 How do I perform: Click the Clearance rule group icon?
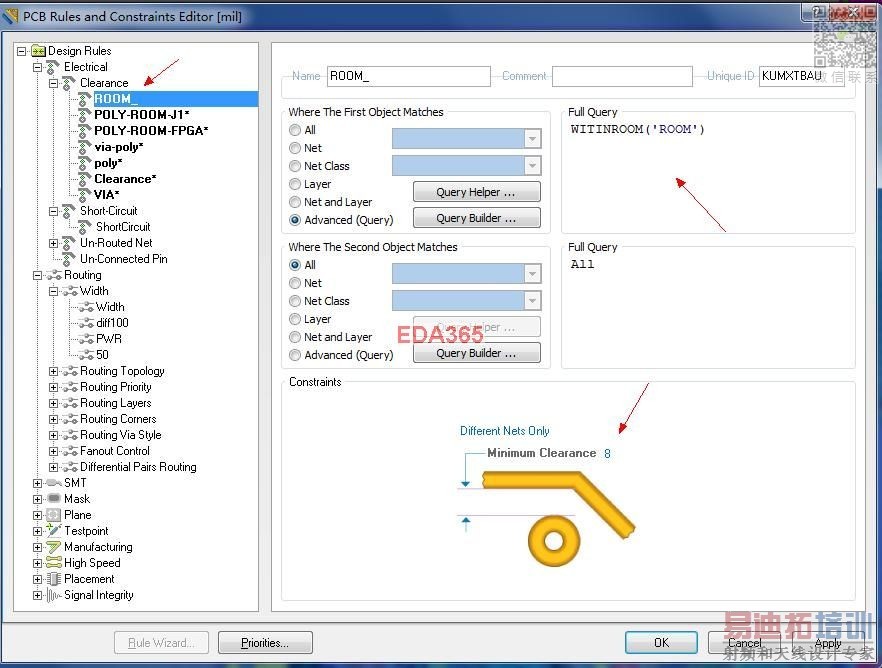click(69, 83)
